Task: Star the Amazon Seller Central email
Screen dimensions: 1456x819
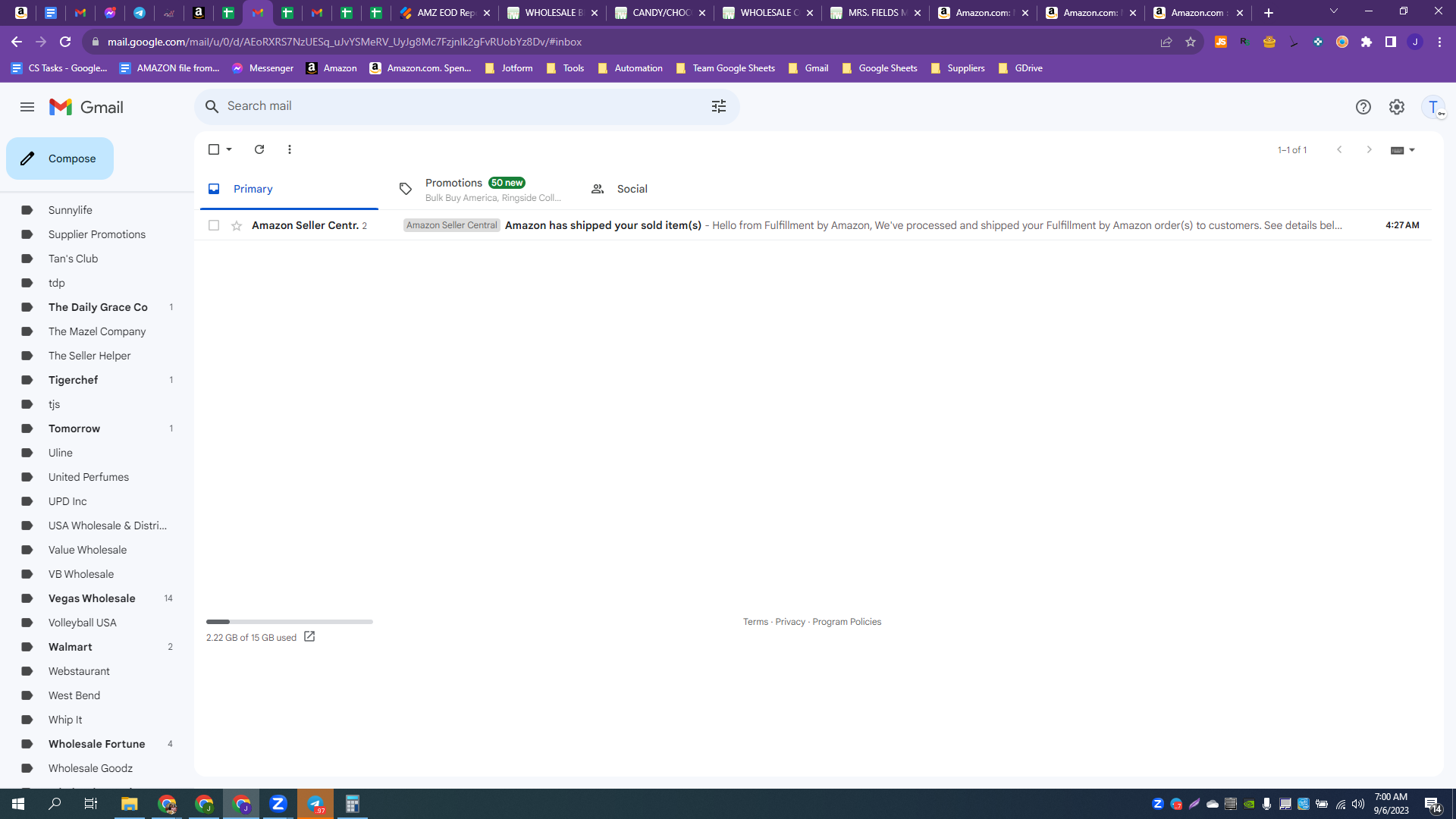Action: pyautogui.click(x=237, y=225)
